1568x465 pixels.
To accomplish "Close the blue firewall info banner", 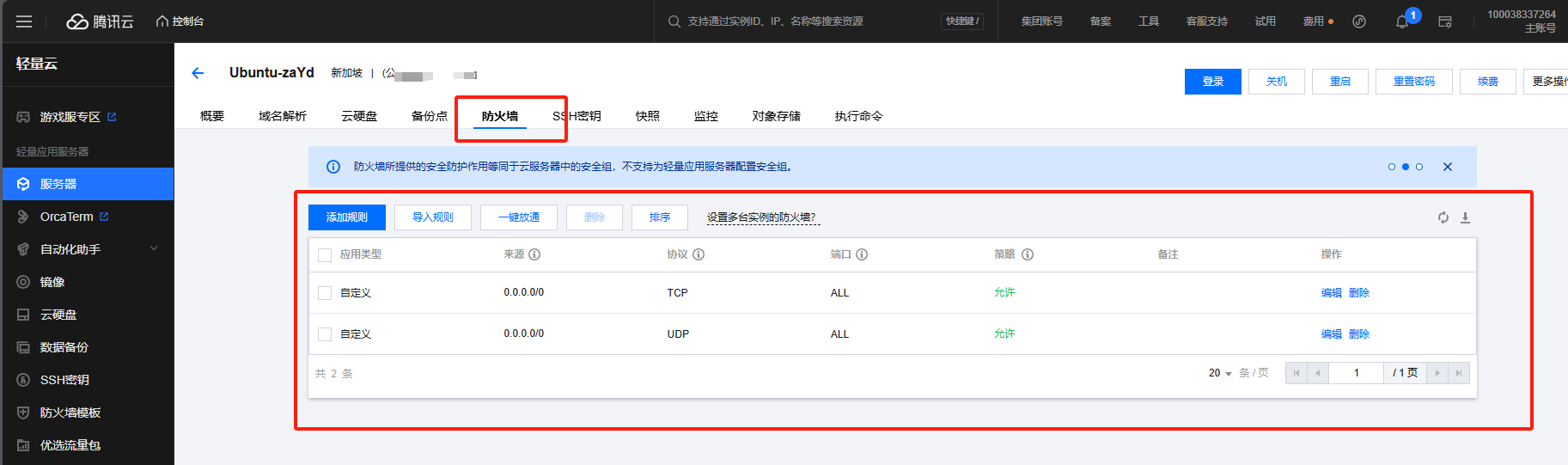I will pos(1448,167).
